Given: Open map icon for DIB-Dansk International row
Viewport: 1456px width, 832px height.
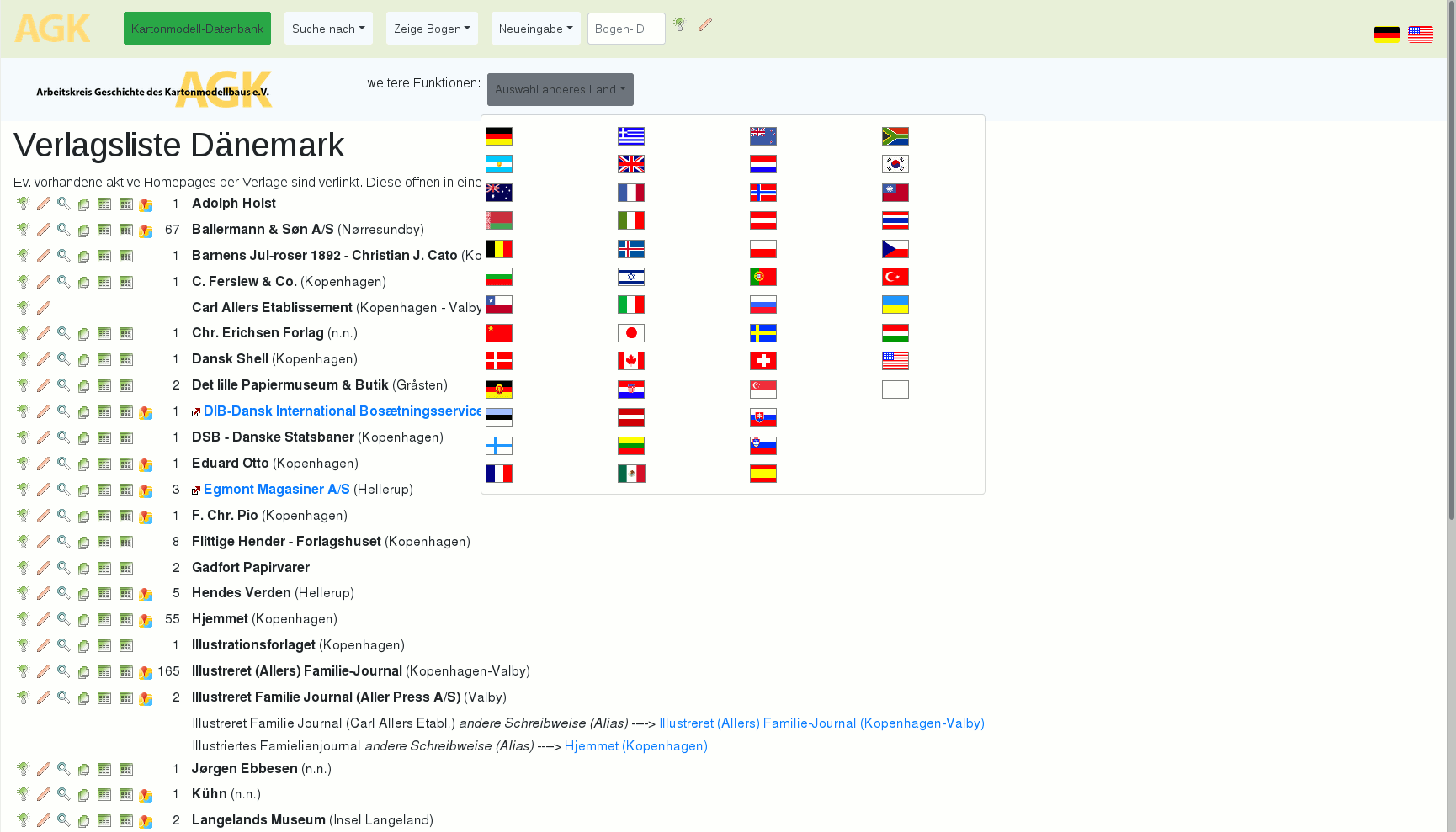Looking at the screenshot, I should 146,412.
